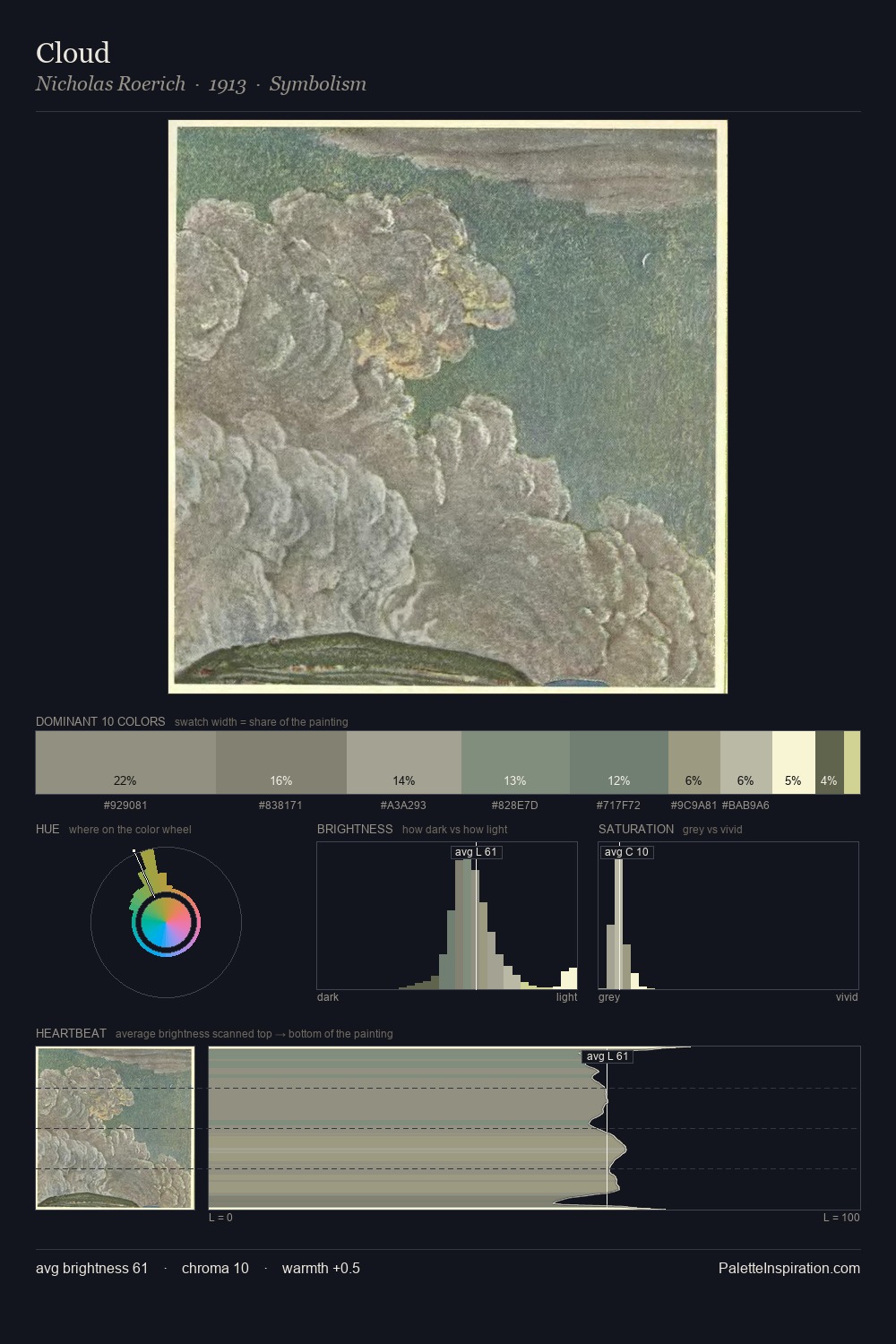This screenshot has width=896, height=1344.
Task: Click hex code '#717F72'
Action: coord(618,806)
